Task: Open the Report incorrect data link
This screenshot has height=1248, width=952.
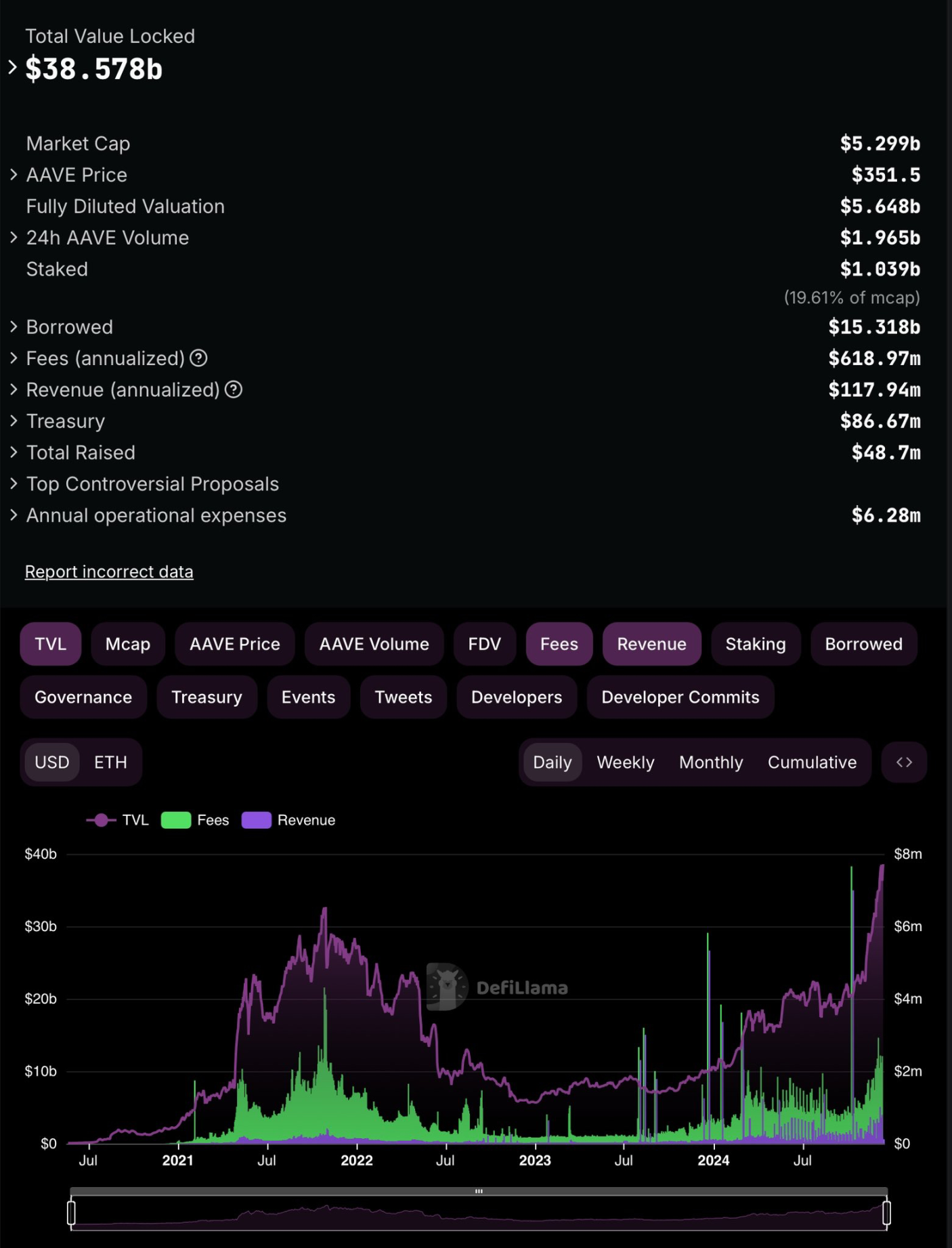Action: [x=109, y=572]
